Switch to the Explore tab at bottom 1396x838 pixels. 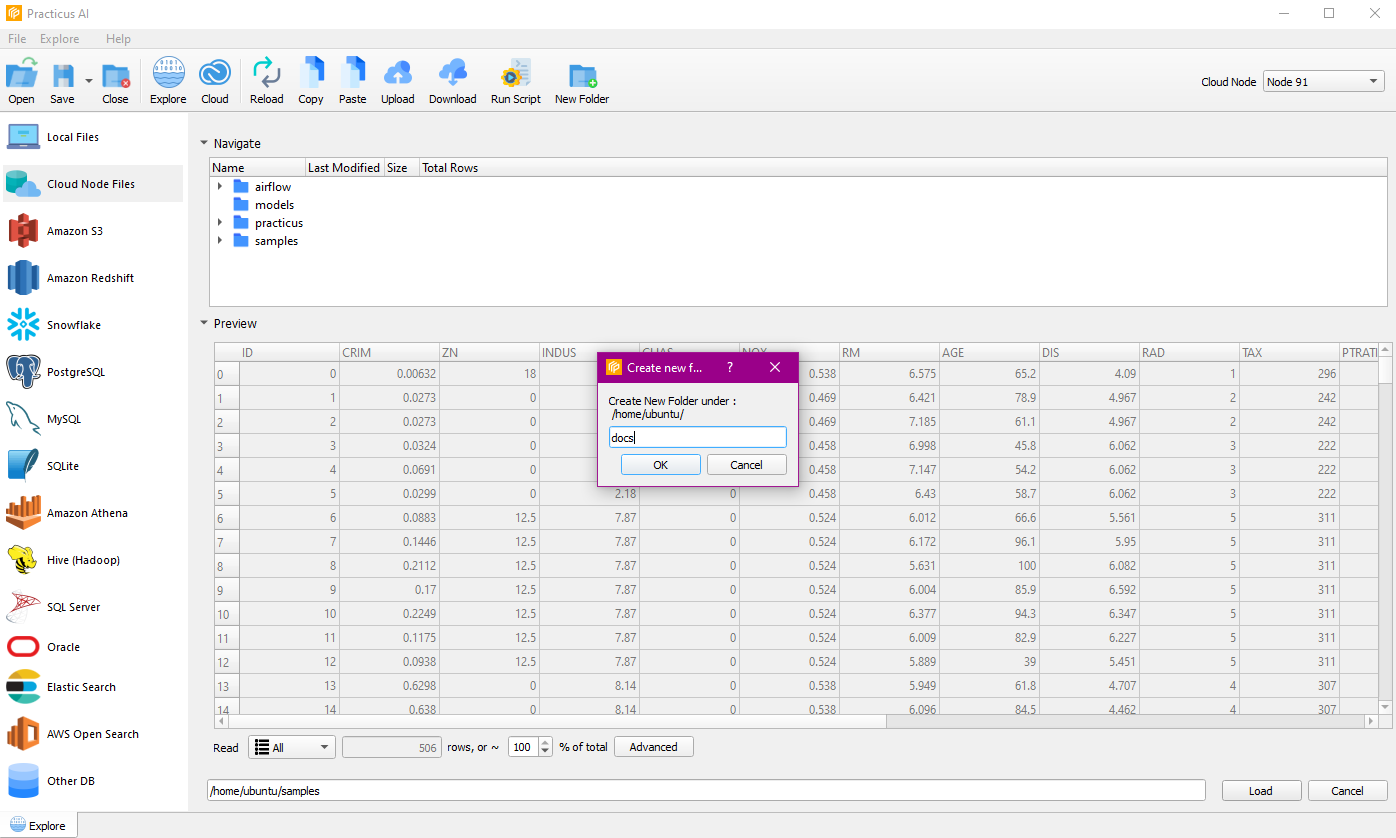[x=38, y=826]
